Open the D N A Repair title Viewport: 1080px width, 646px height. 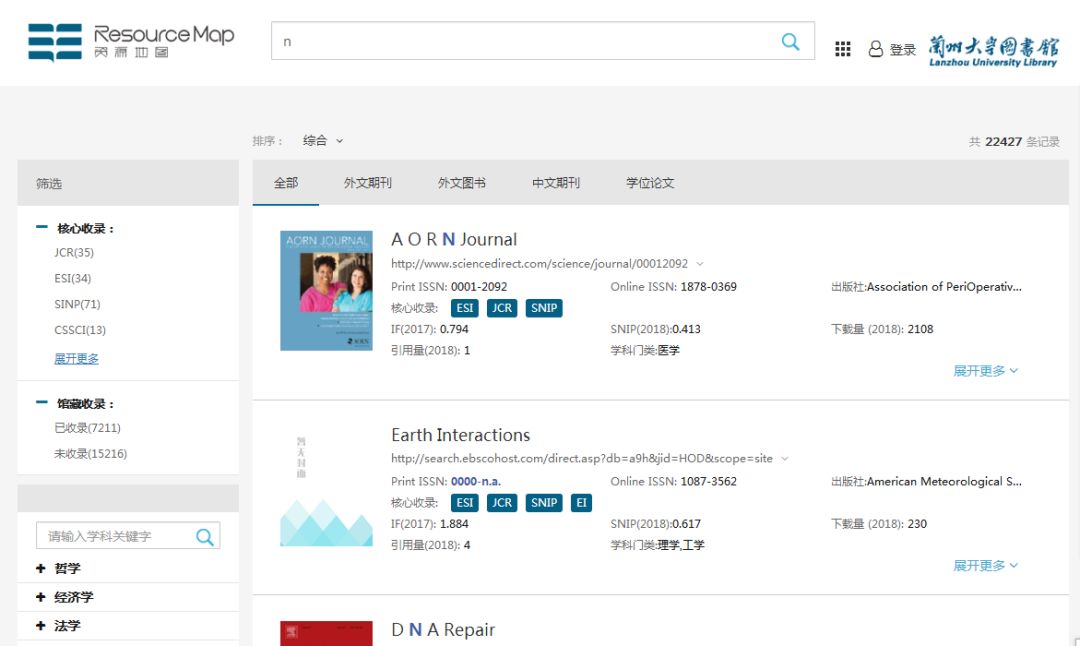(x=443, y=630)
